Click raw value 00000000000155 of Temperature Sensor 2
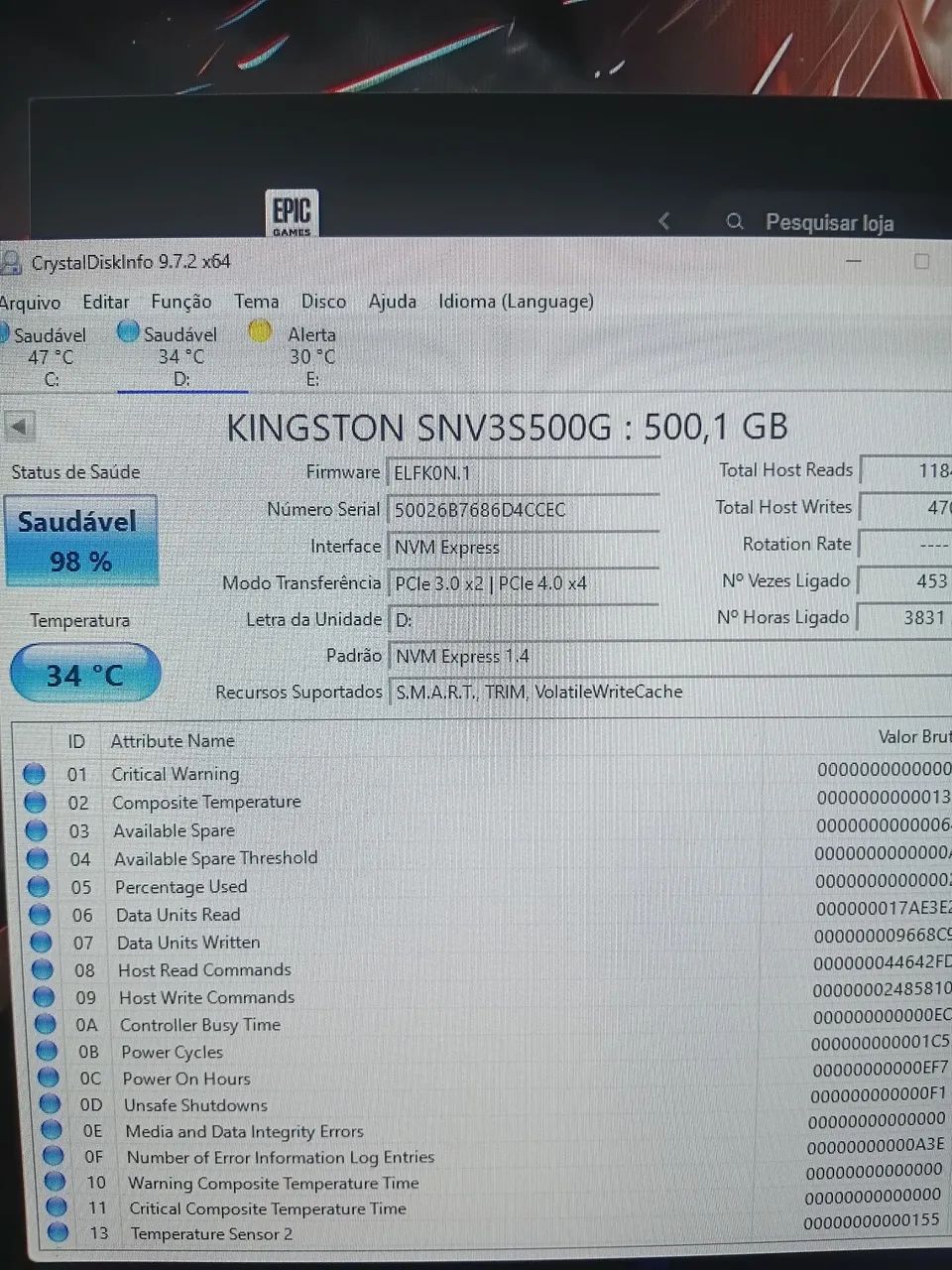This screenshot has width=952, height=1270. pyautogui.click(x=872, y=1221)
